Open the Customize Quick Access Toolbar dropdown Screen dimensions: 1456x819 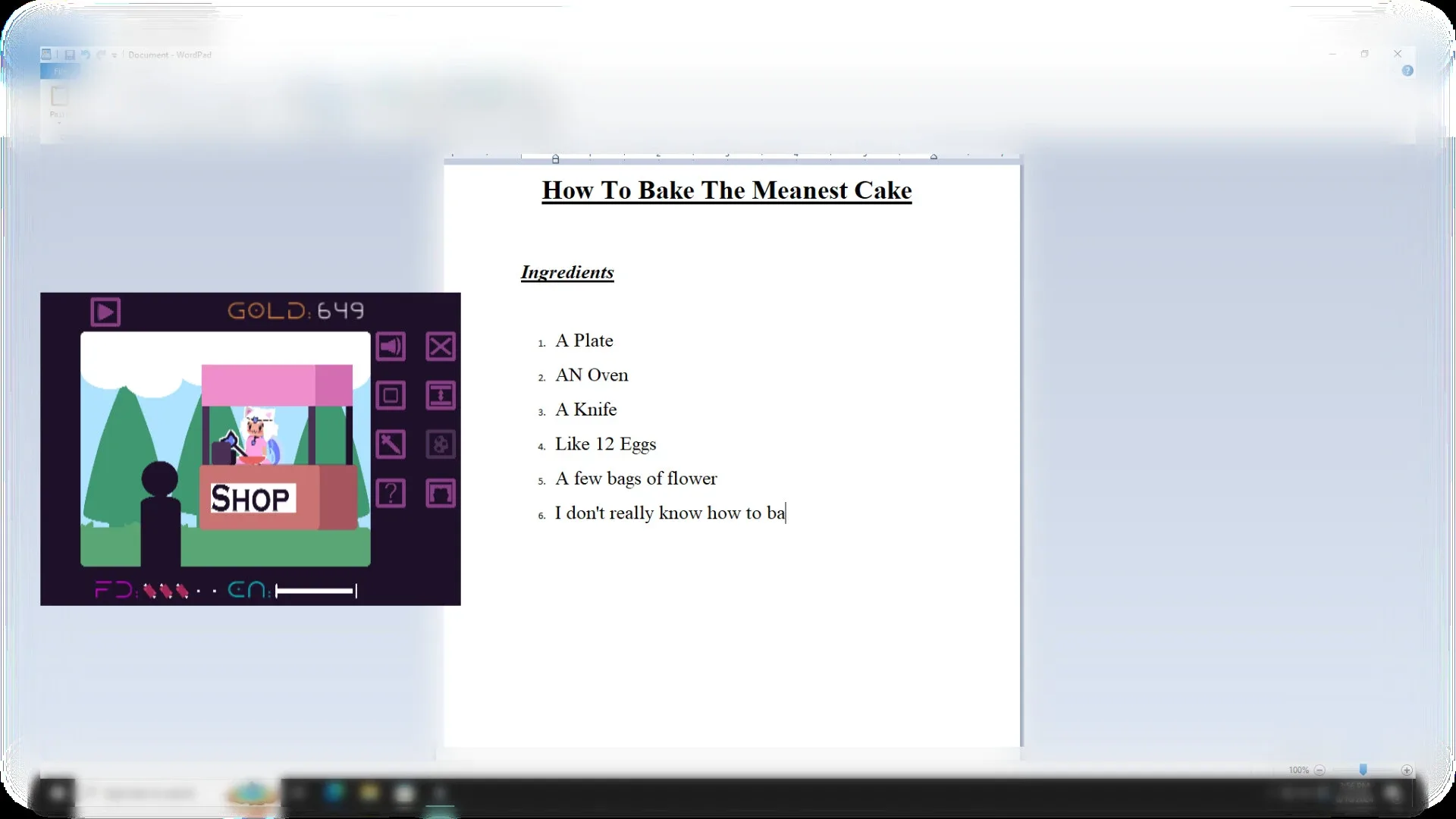click(x=115, y=55)
